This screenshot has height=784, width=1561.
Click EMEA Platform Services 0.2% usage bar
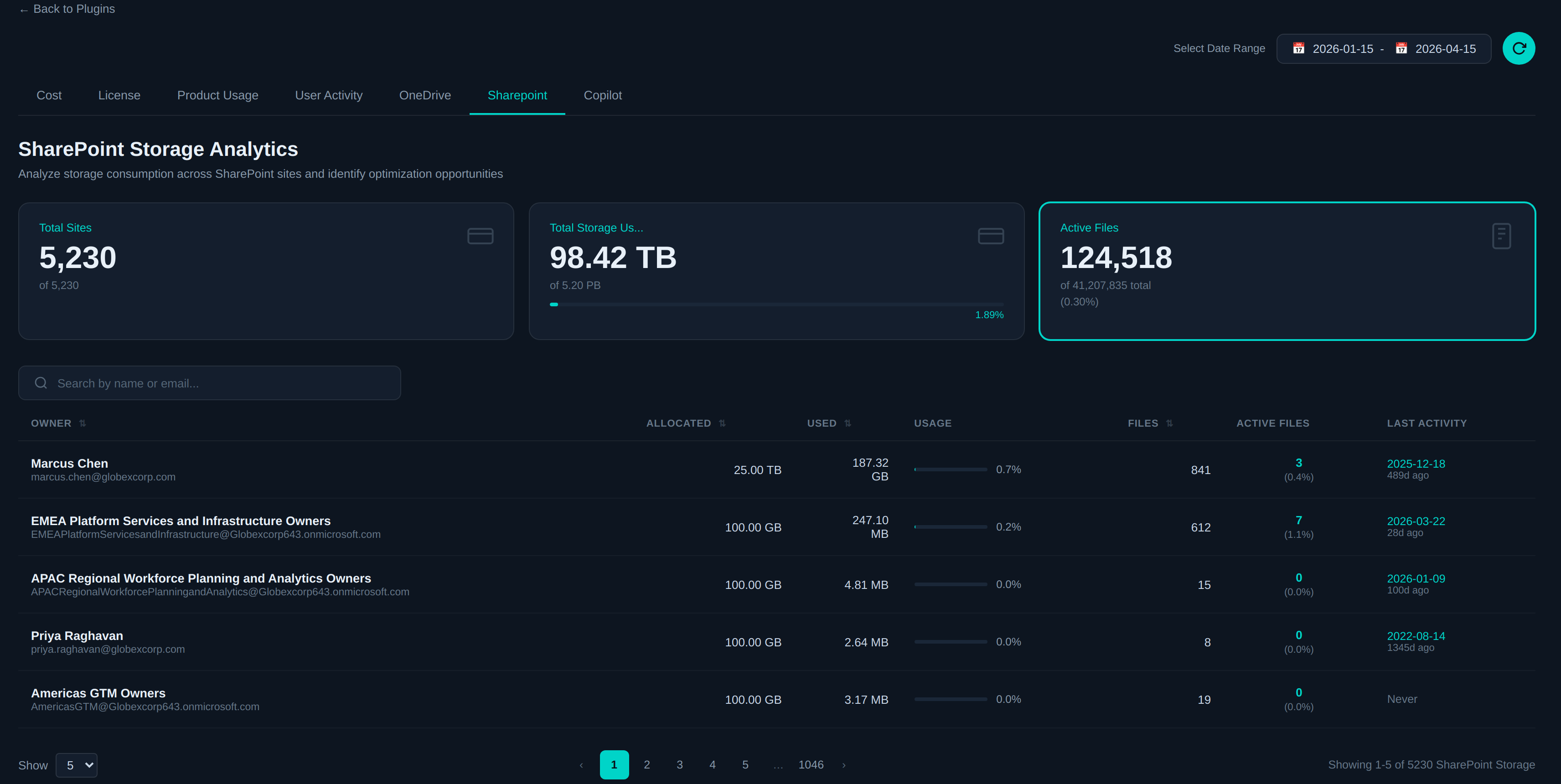pos(951,527)
